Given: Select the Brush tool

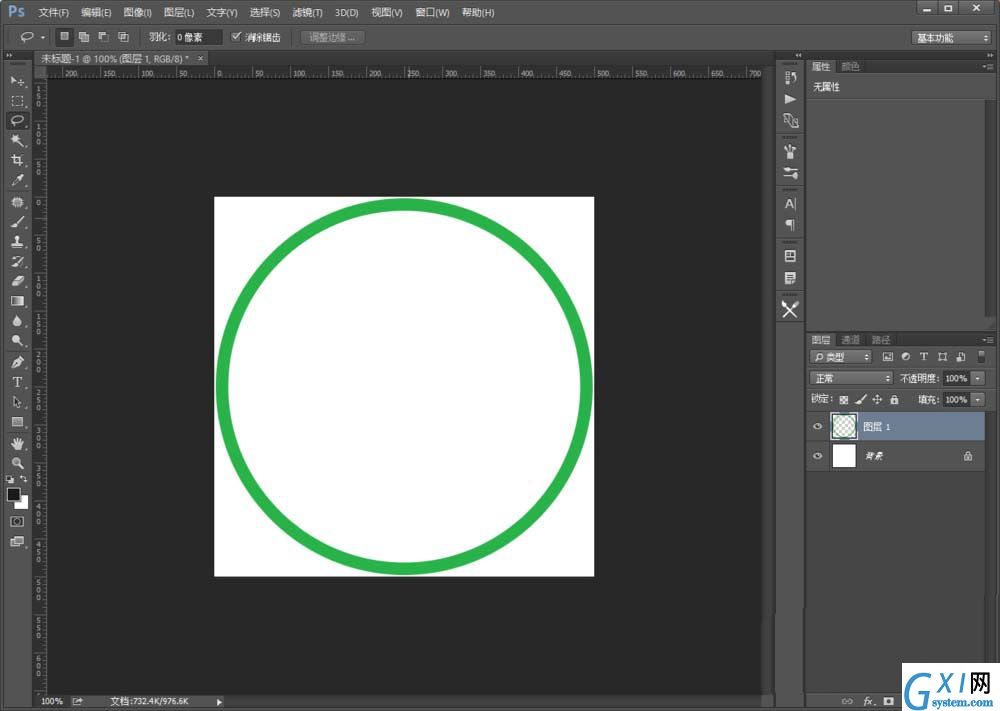Looking at the screenshot, I should [x=17, y=222].
